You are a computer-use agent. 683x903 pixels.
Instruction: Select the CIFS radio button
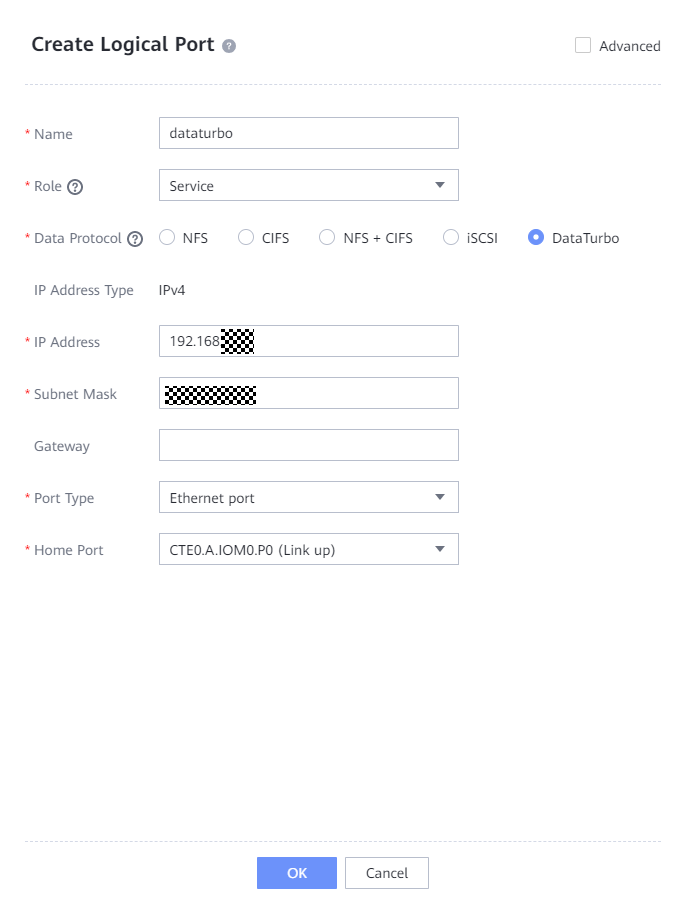[246, 238]
